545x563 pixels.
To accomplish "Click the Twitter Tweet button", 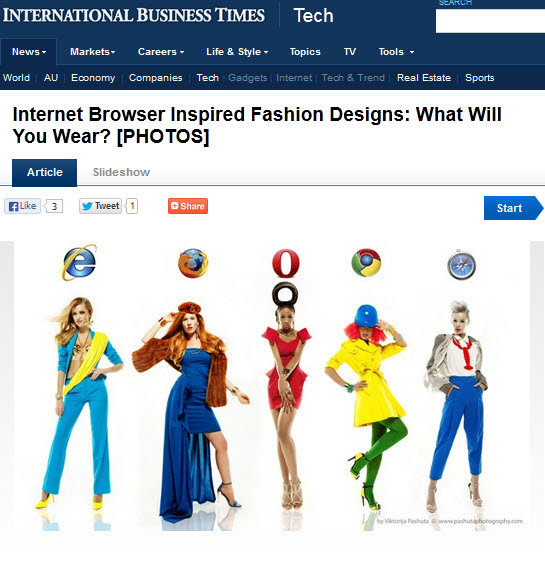I will [101, 206].
